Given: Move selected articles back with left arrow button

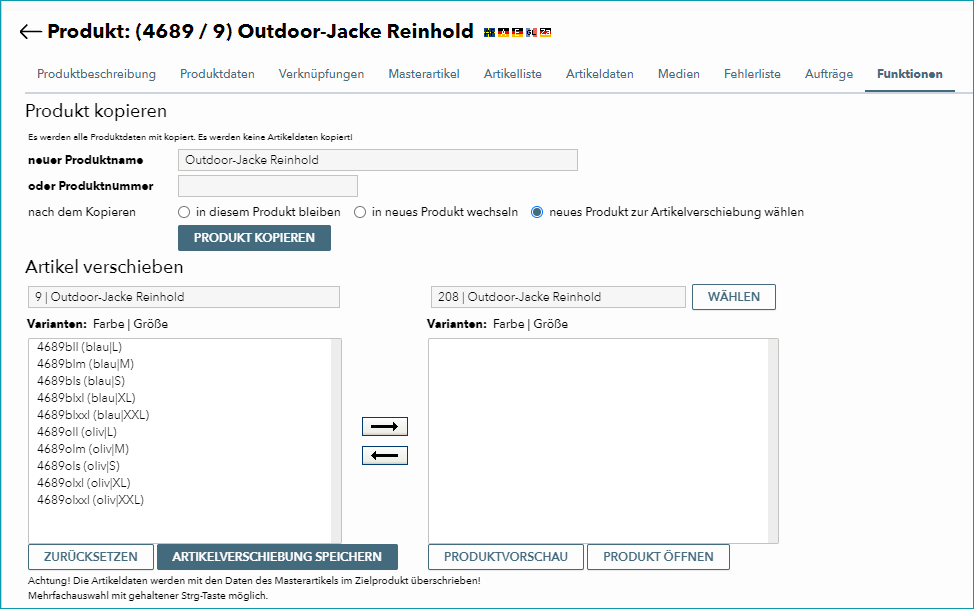Looking at the screenshot, I should pos(385,456).
